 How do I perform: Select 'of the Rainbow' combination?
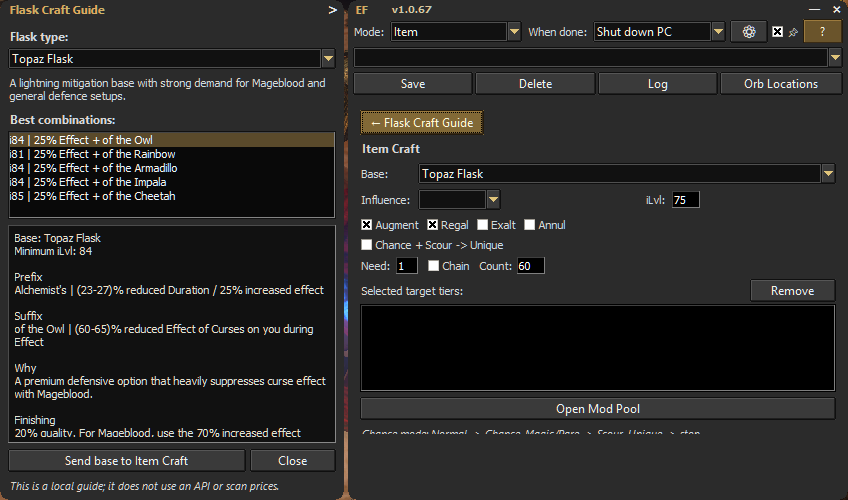[x=171, y=154]
